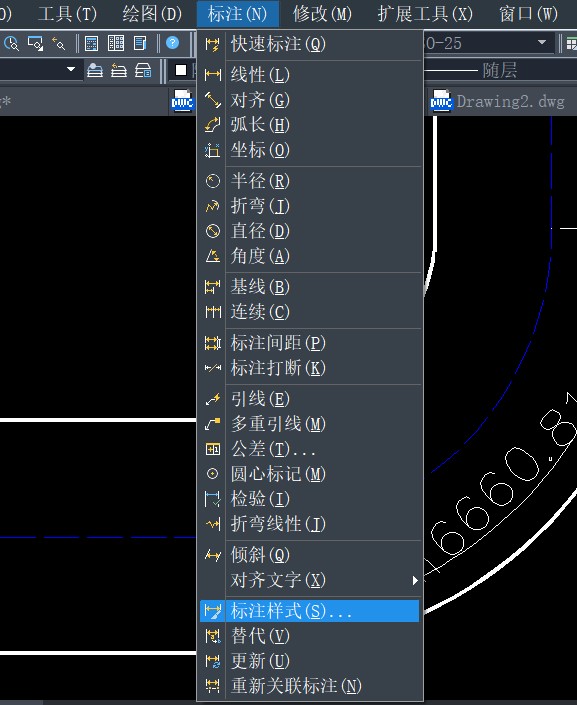
Task: Click the Radius dimension icon
Action: [212, 181]
